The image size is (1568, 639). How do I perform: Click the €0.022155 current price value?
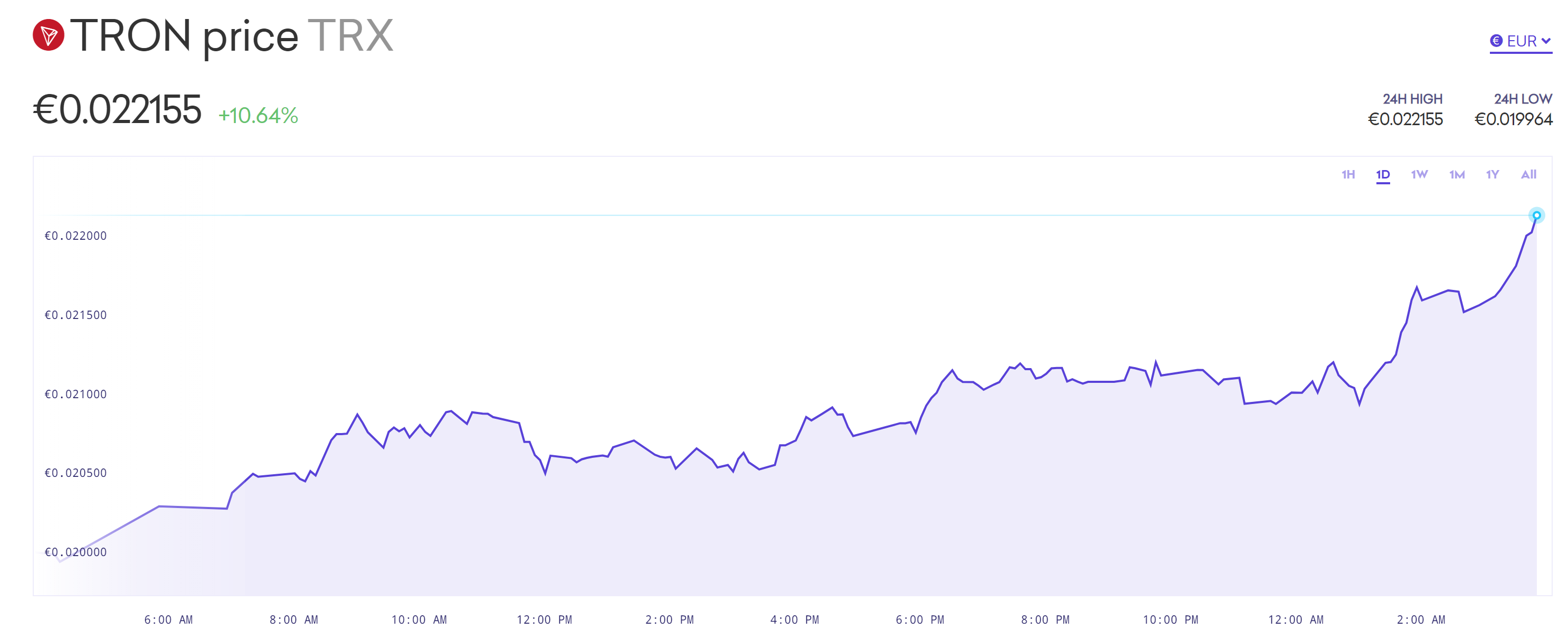pyautogui.click(x=117, y=110)
